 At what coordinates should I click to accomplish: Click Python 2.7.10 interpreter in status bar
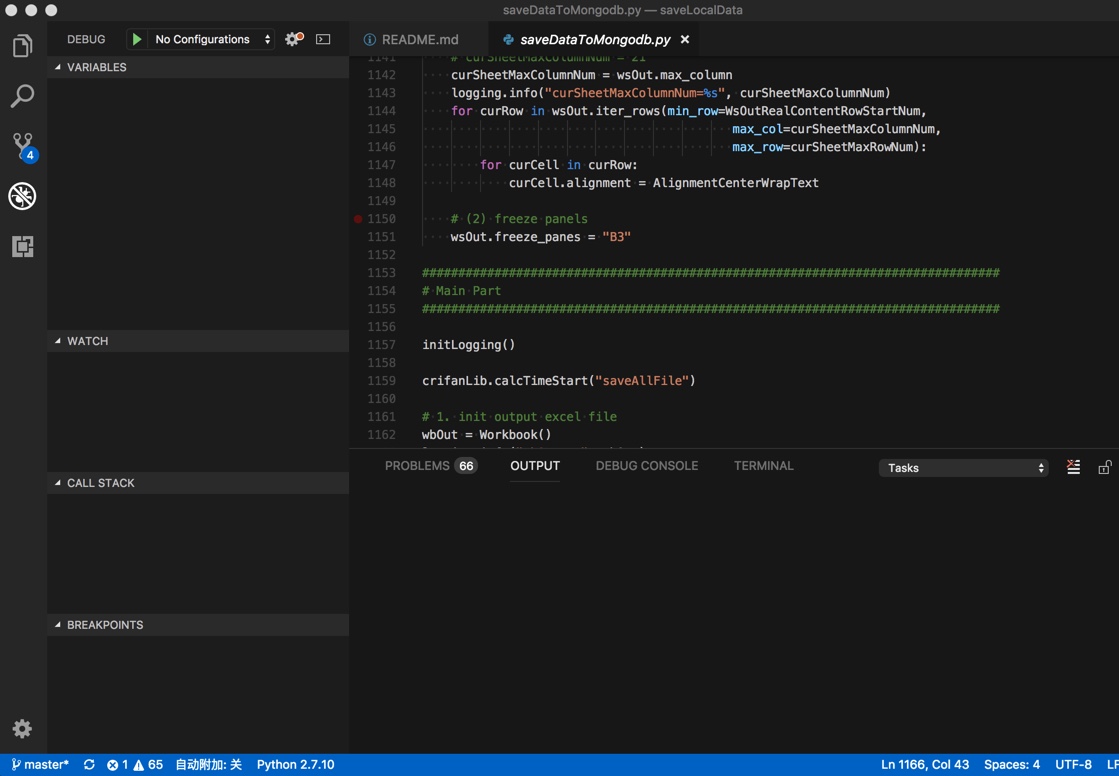(295, 765)
